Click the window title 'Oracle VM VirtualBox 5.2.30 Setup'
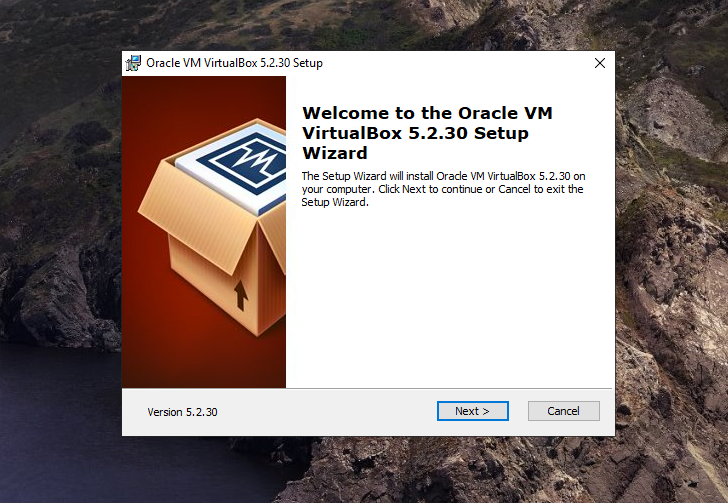Screen dimensions: 728x503 tap(234, 63)
